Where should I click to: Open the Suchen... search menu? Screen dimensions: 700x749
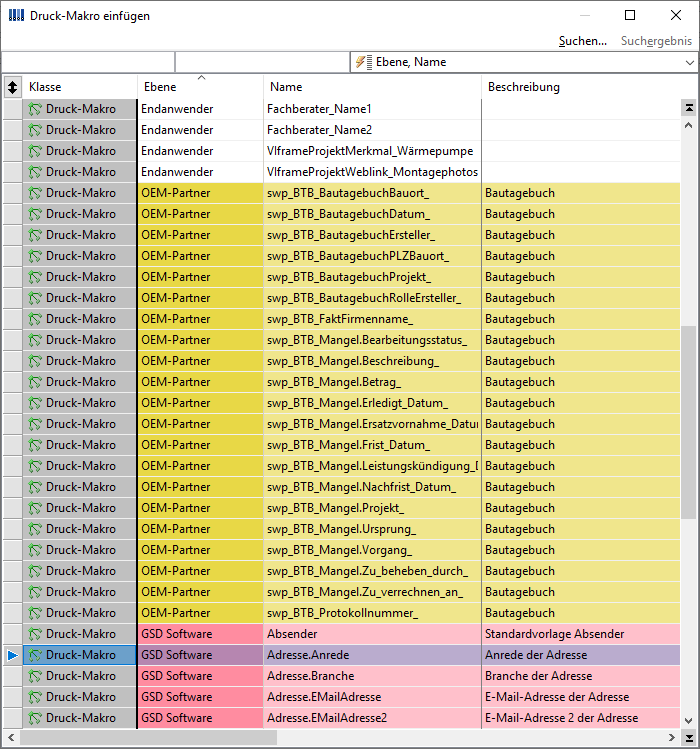click(582, 41)
